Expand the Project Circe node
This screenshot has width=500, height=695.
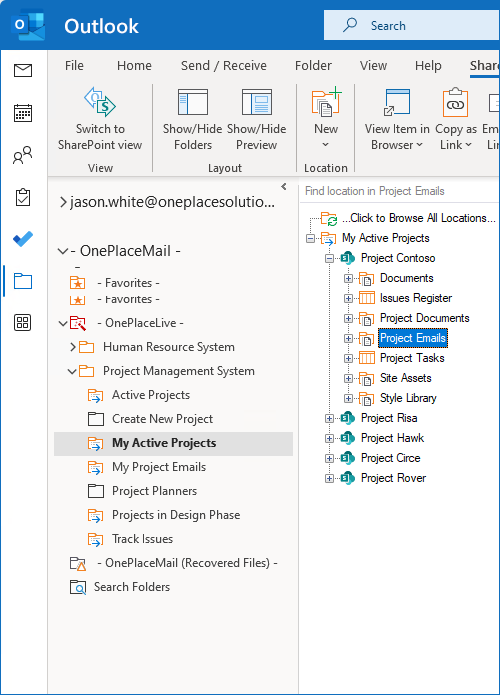click(329, 458)
